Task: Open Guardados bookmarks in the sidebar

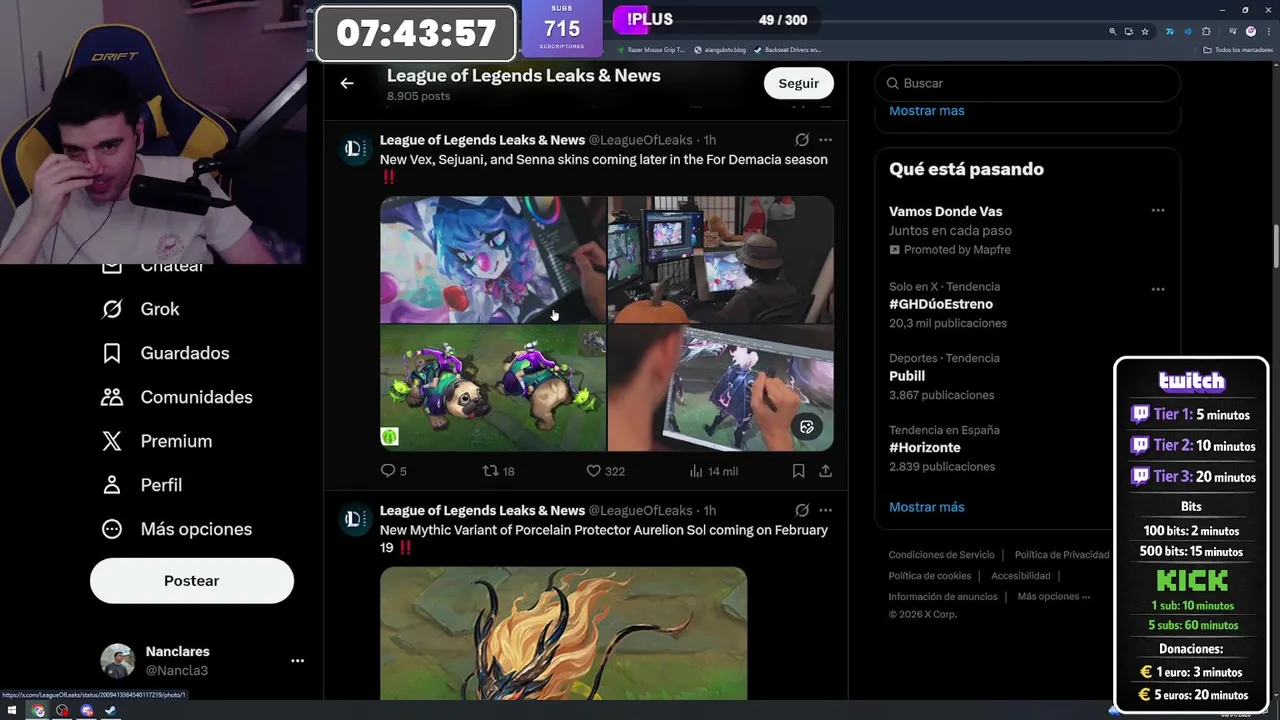Action: tap(166, 353)
